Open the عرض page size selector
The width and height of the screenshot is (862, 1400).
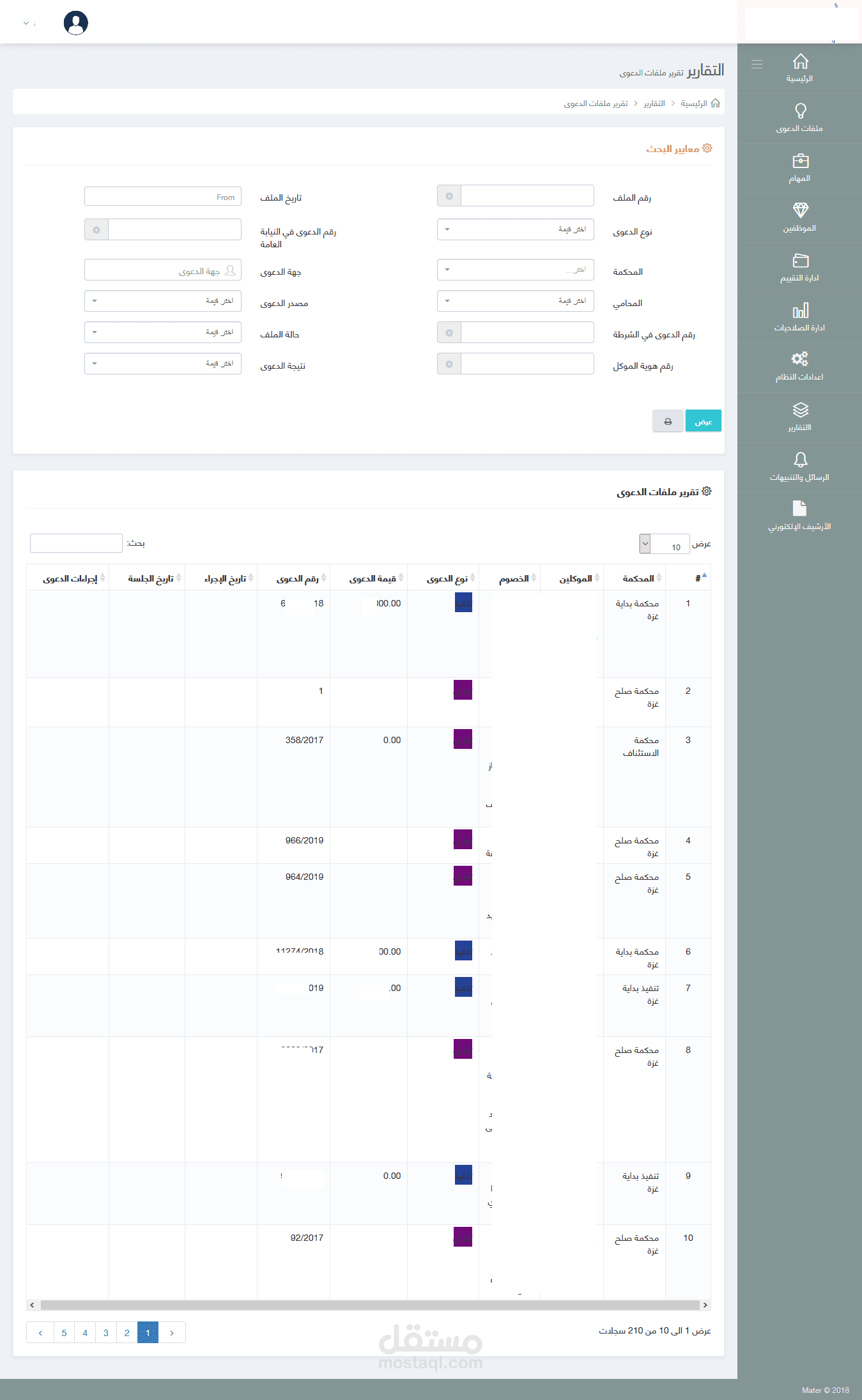click(665, 544)
